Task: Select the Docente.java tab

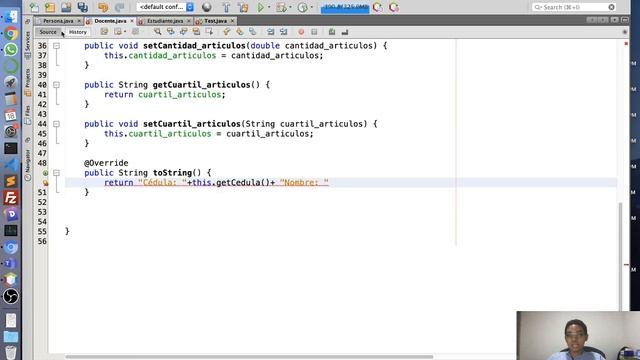Action: click(x=110, y=21)
